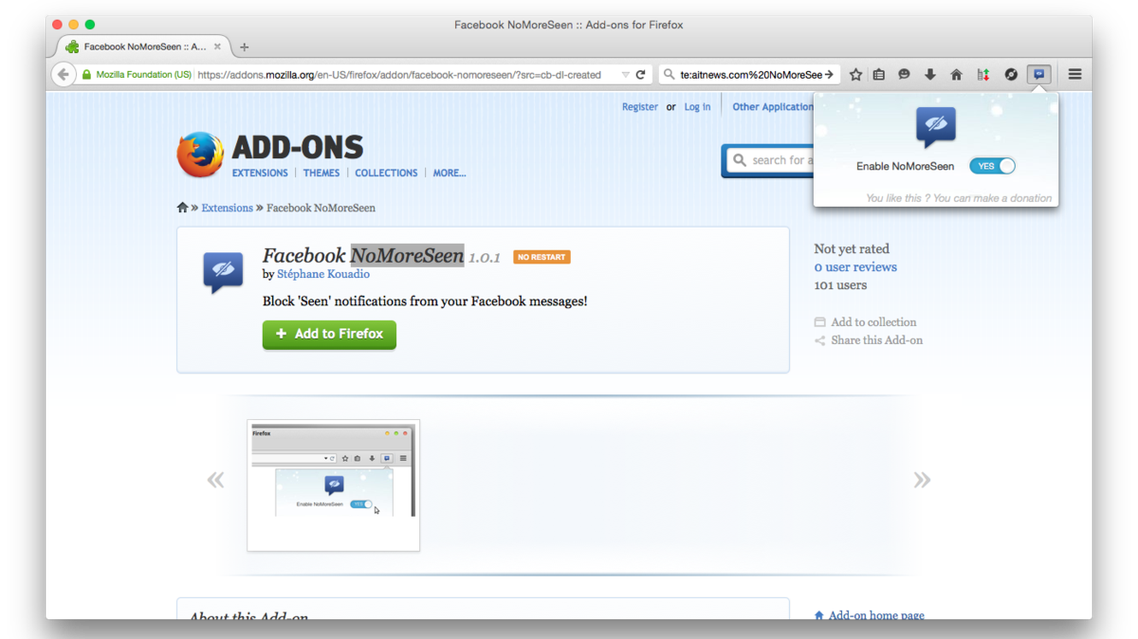Click the NoMoreSeen logo in popup panel
The image size is (1138, 639).
tap(936, 127)
